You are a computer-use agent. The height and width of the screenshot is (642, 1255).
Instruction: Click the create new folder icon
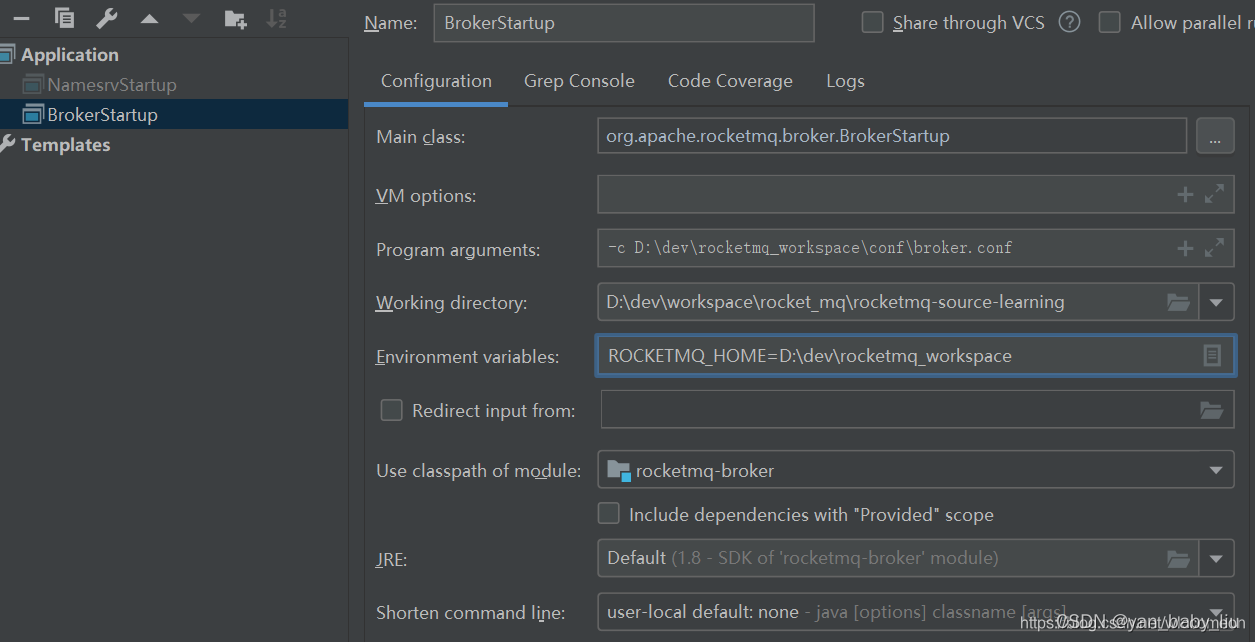(x=235, y=18)
